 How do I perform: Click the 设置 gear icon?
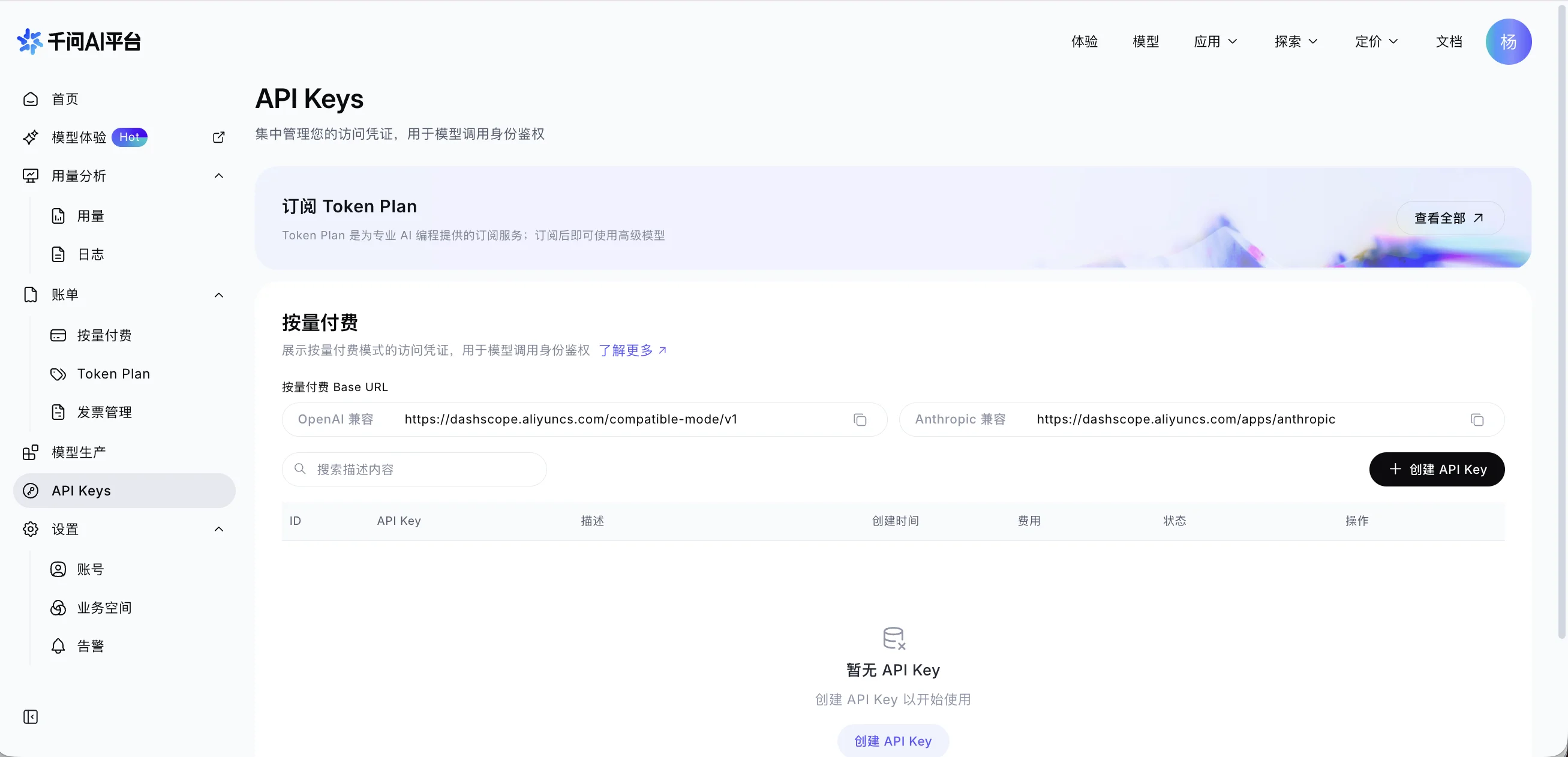coord(31,530)
